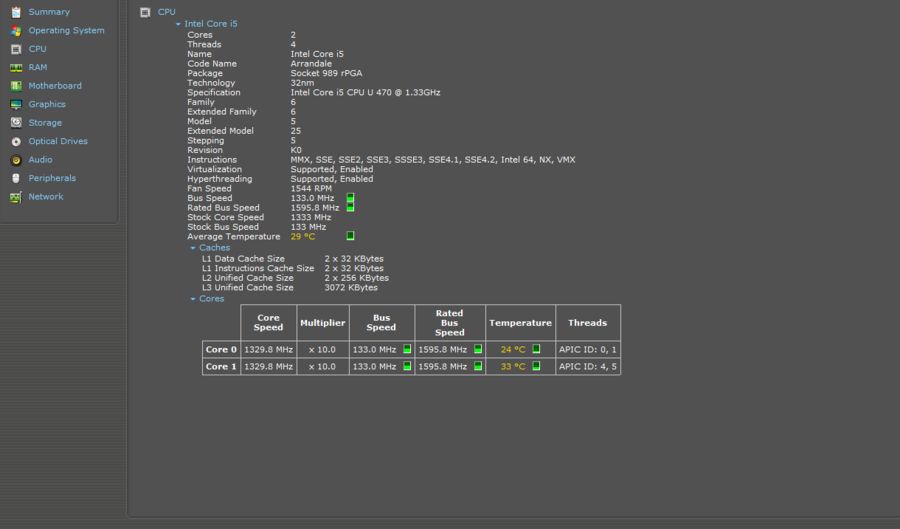Click the Core Speed column header

point(269,322)
